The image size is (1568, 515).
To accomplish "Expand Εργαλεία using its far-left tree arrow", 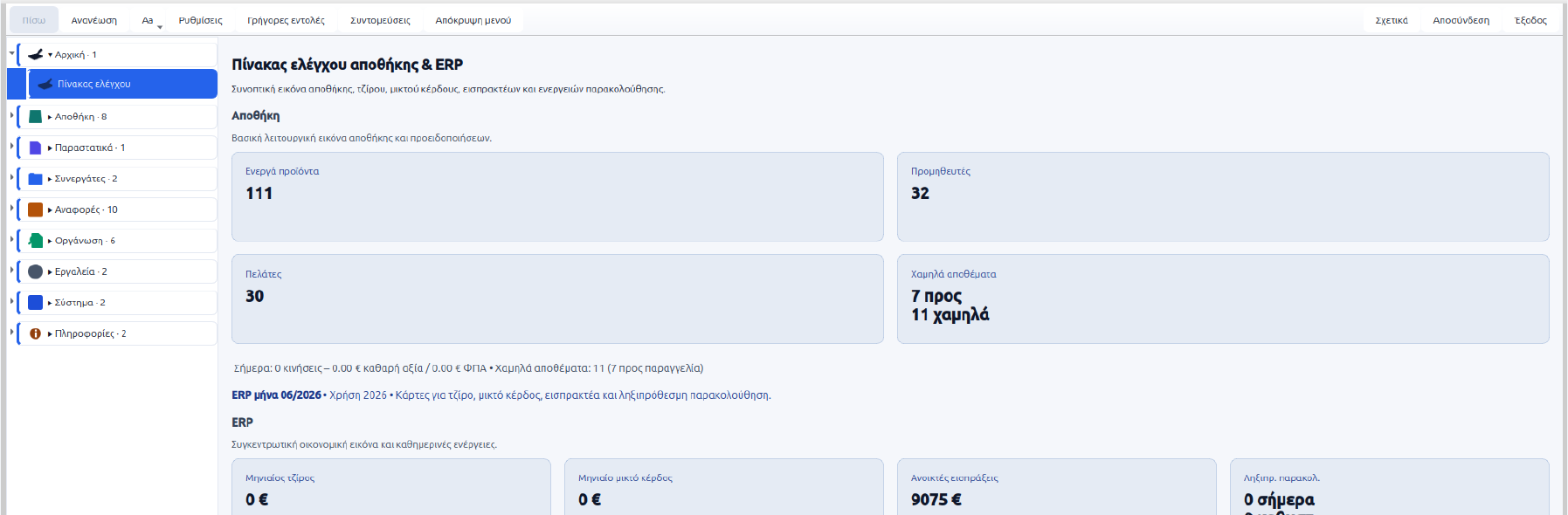I will [x=11, y=271].
